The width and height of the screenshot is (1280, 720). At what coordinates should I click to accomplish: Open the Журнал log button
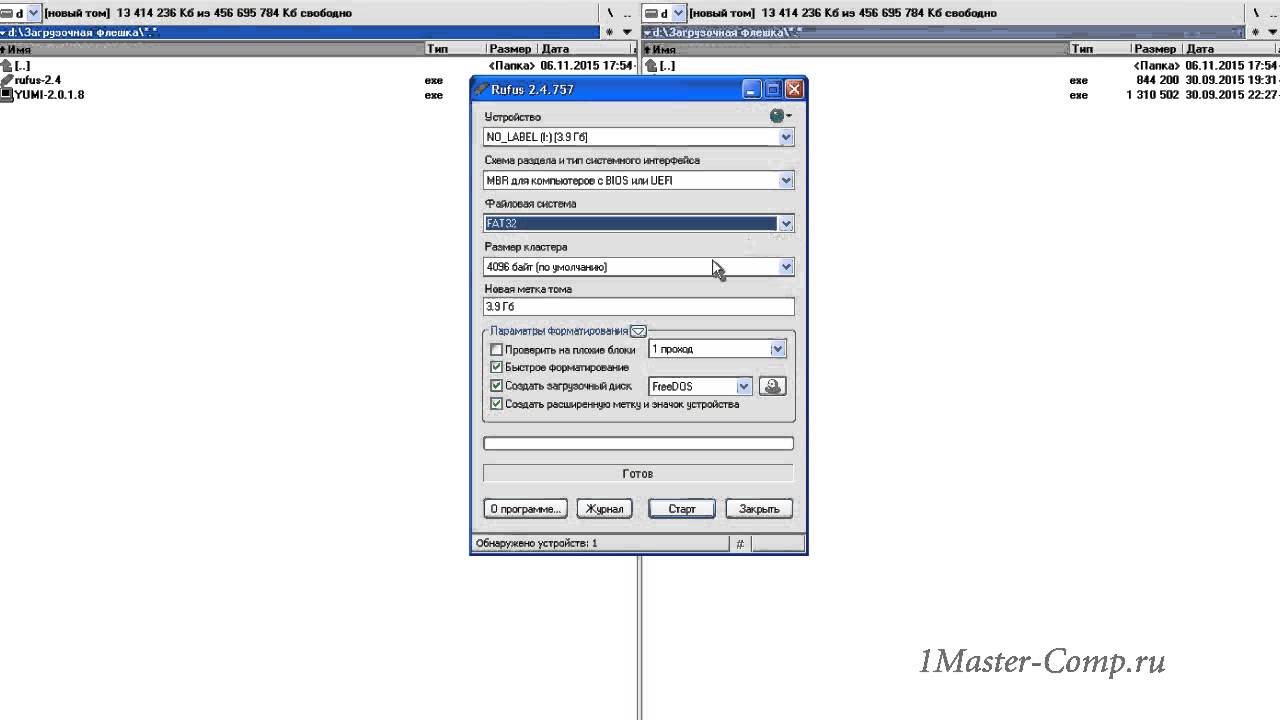point(604,509)
